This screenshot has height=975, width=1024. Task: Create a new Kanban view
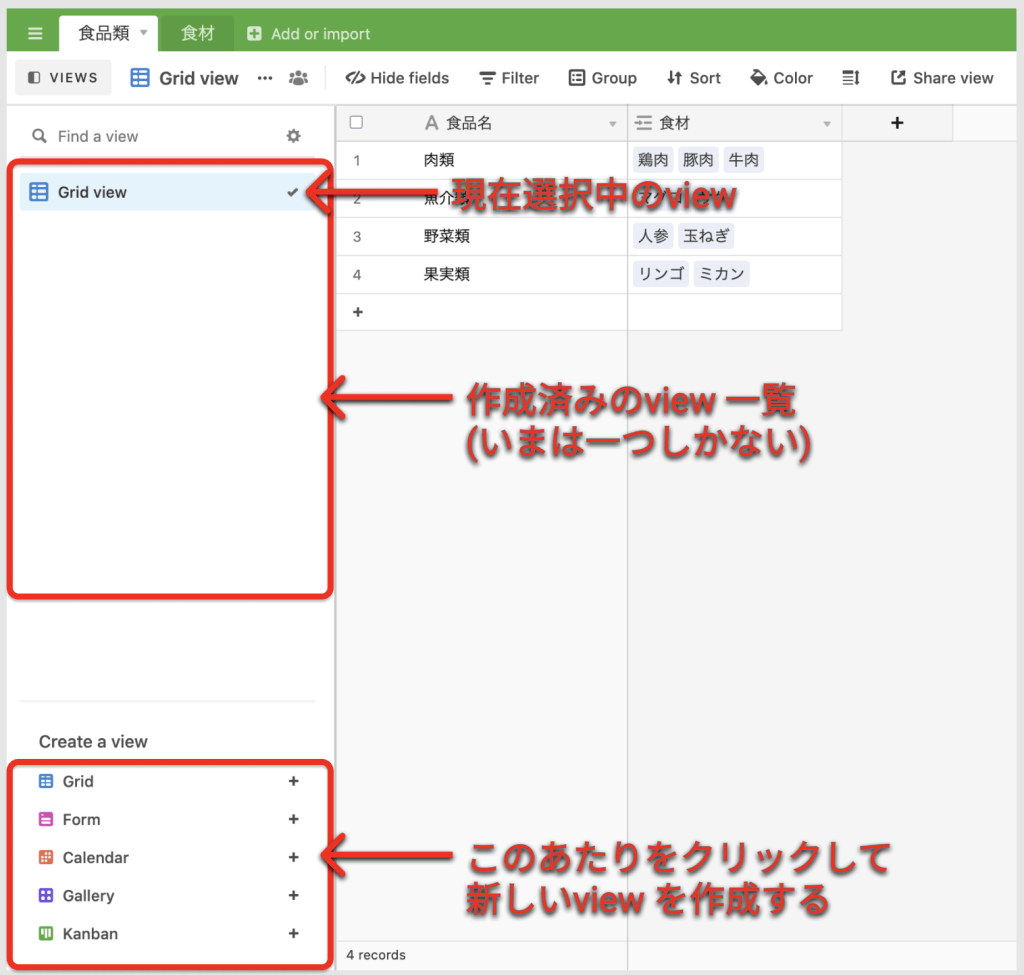pos(293,934)
